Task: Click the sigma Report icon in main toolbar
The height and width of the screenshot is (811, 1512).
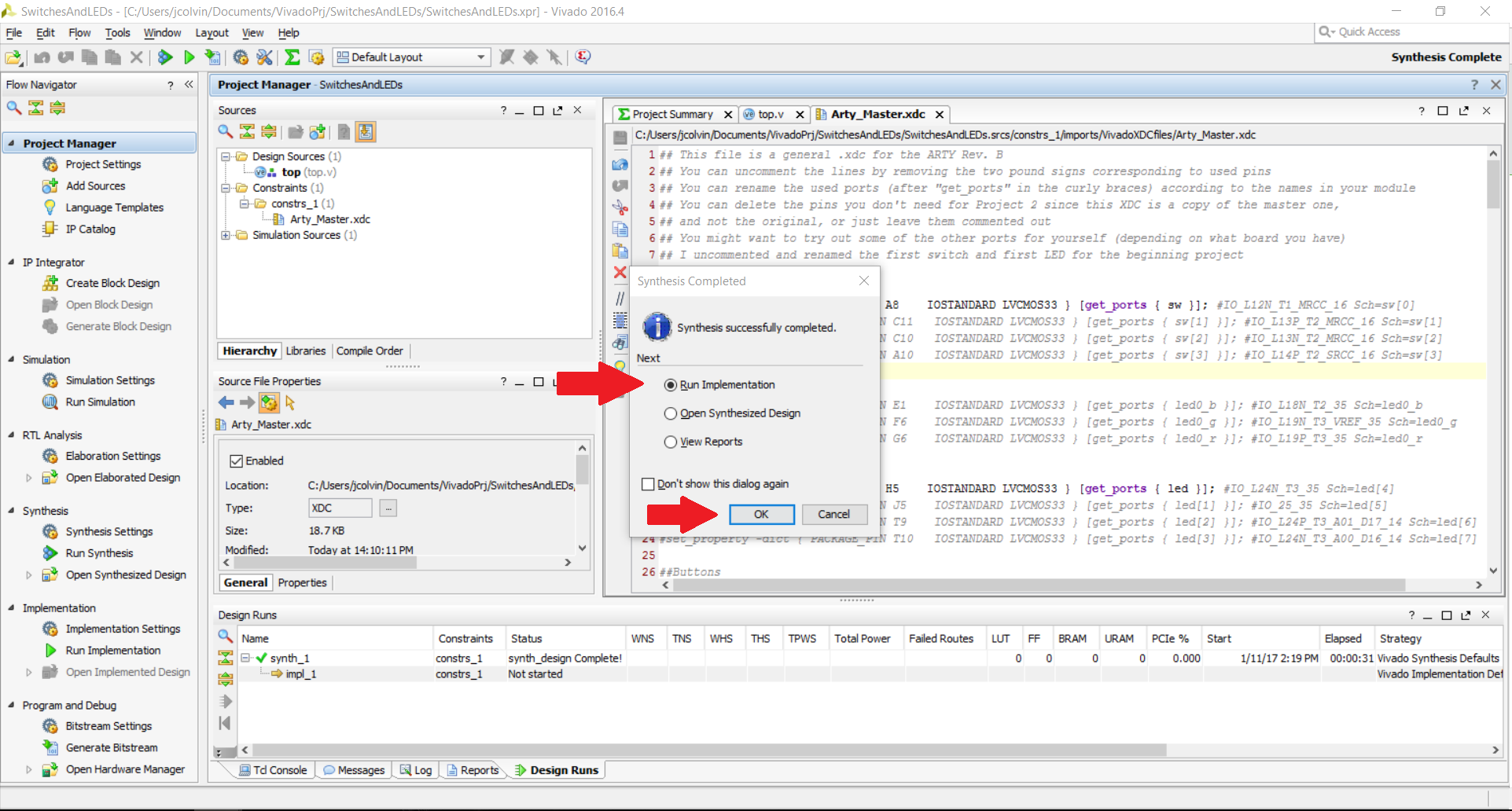Action: point(292,57)
